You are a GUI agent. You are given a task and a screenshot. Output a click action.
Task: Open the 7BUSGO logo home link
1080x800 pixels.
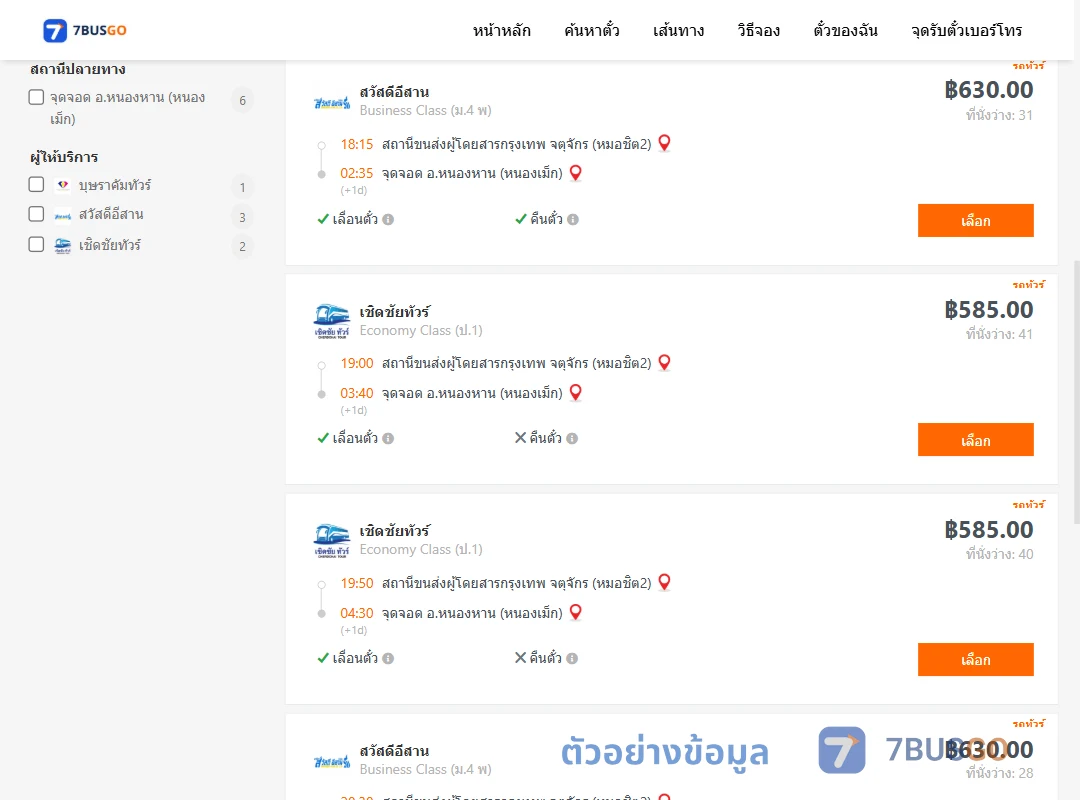[x=85, y=30]
